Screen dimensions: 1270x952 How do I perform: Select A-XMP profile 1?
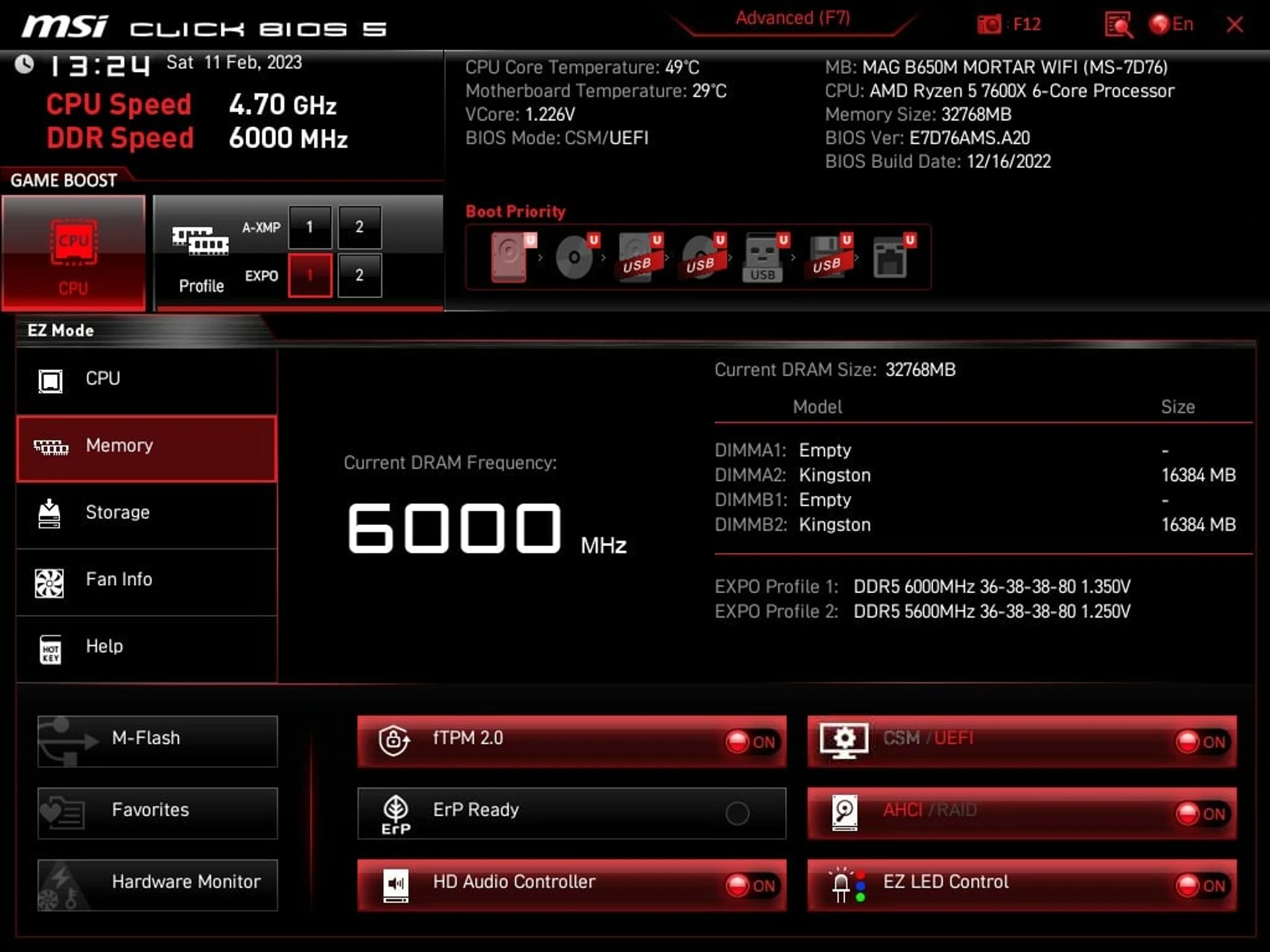(310, 227)
